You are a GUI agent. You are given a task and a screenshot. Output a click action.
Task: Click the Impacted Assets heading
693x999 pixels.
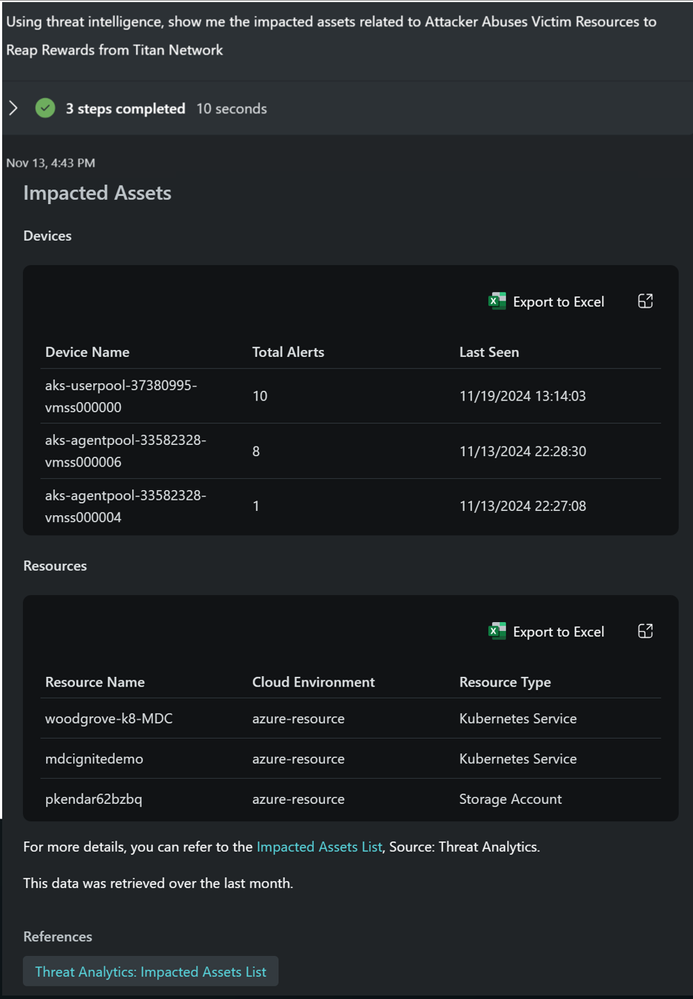97,193
